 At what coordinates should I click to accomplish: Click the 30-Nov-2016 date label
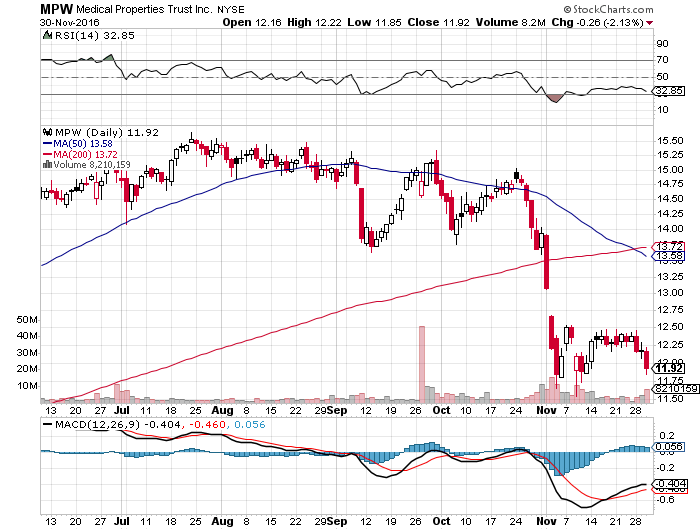tap(70, 23)
